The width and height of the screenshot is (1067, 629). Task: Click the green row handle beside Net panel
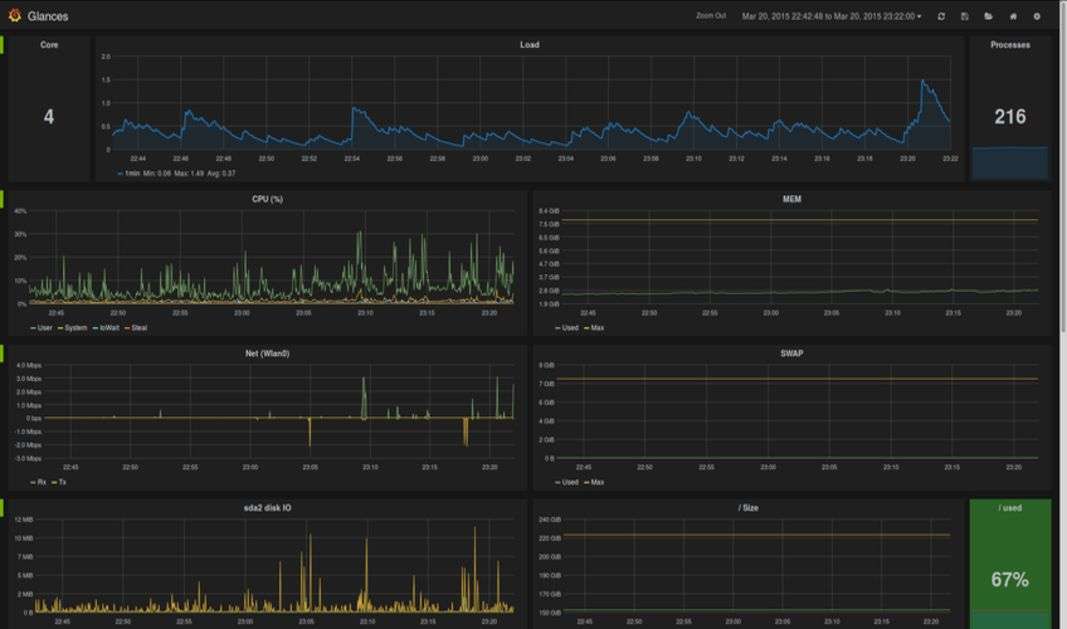2,354
